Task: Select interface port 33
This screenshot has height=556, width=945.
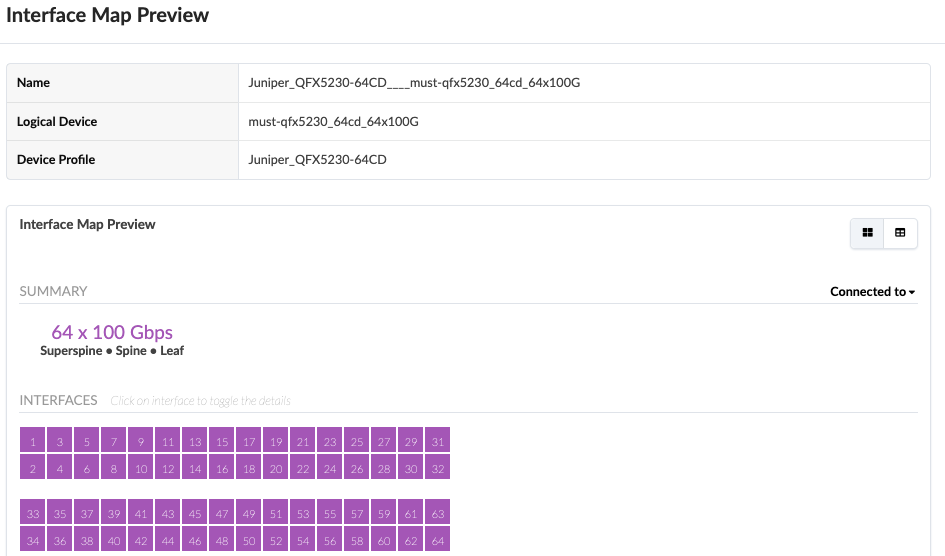Action: coord(33,512)
